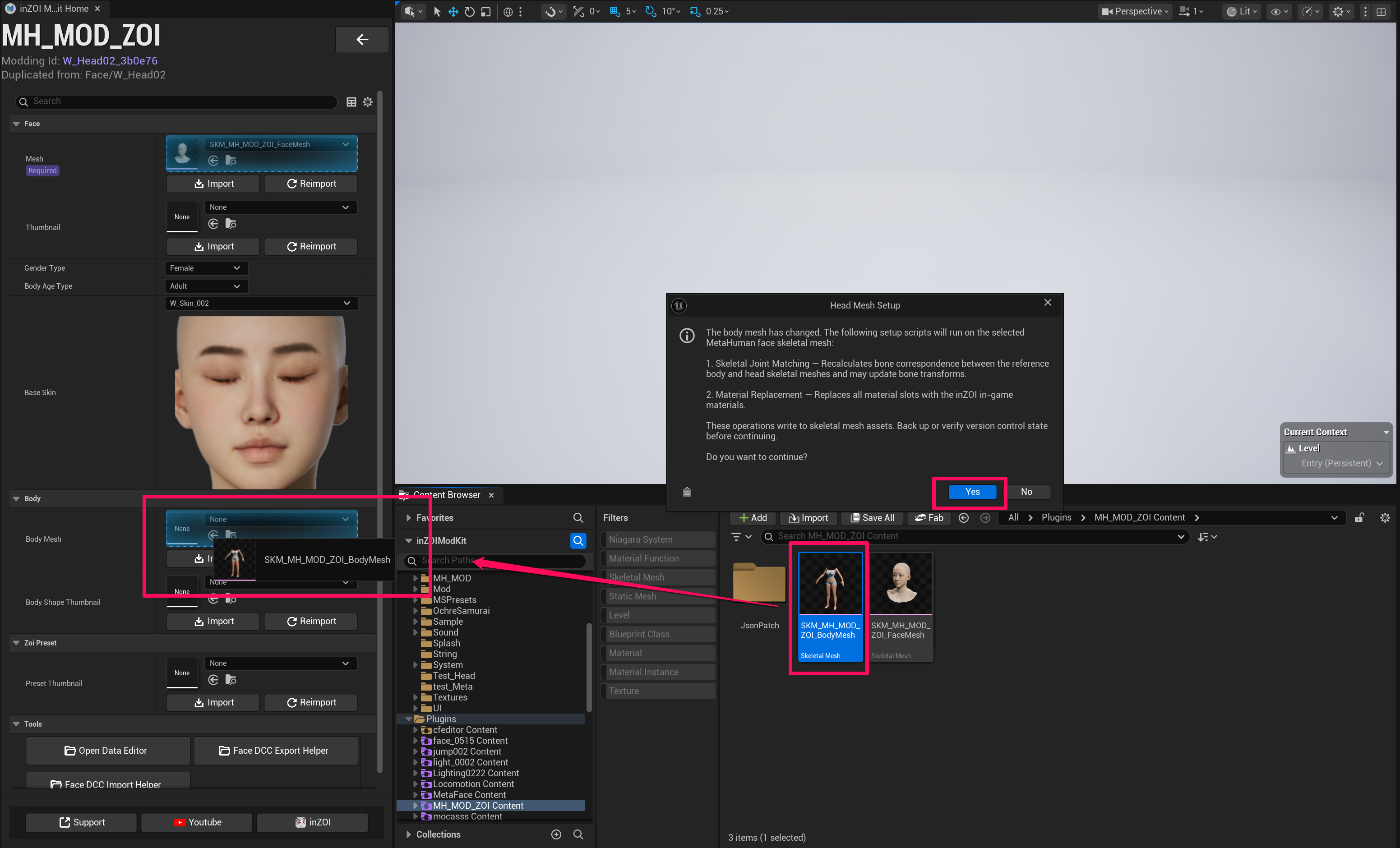
Task: Select the SKM_MH_MOD_ZOI_FaceMesh asset thumbnail
Action: 901,583
